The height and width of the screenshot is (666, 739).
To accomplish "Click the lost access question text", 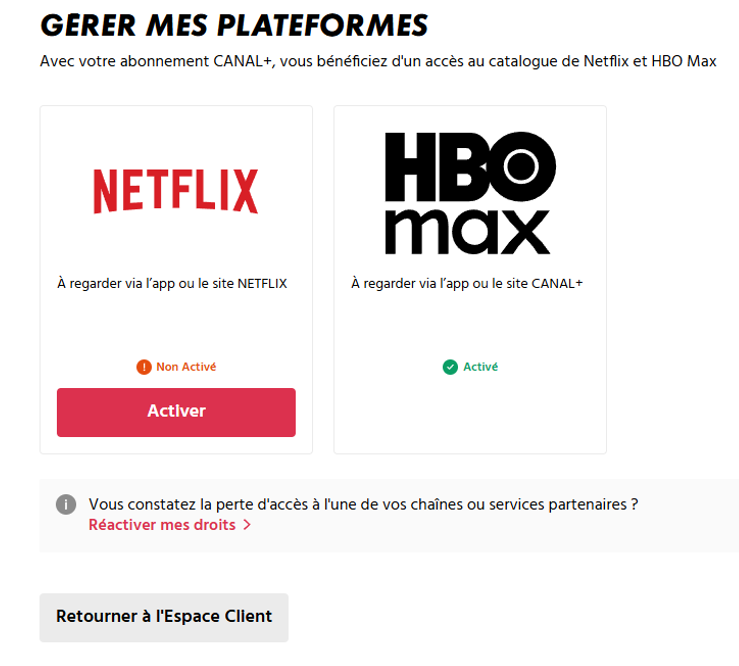I will pos(363,504).
